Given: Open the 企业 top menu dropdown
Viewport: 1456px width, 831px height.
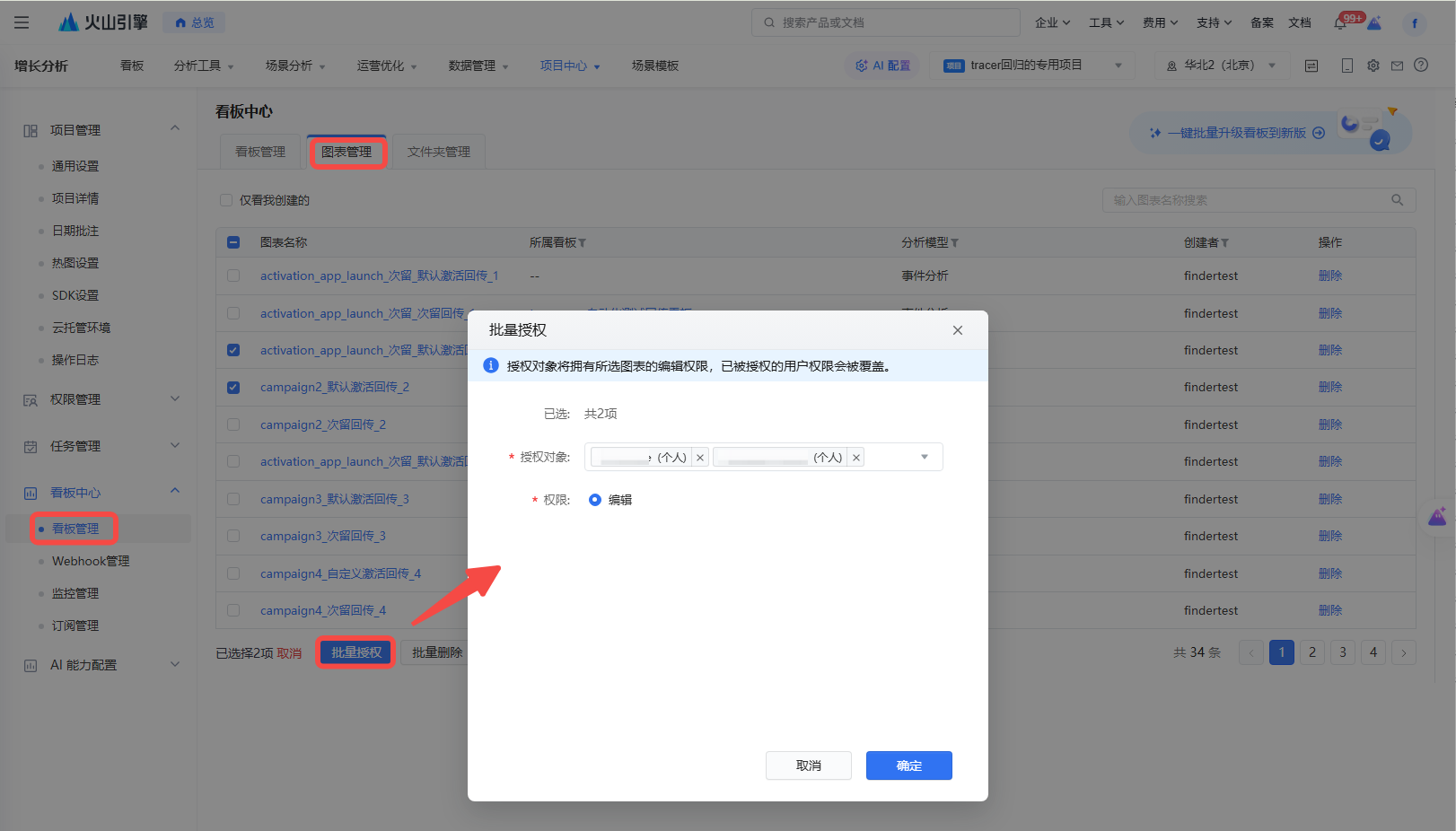Looking at the screenshot, I should point(1052,22).
